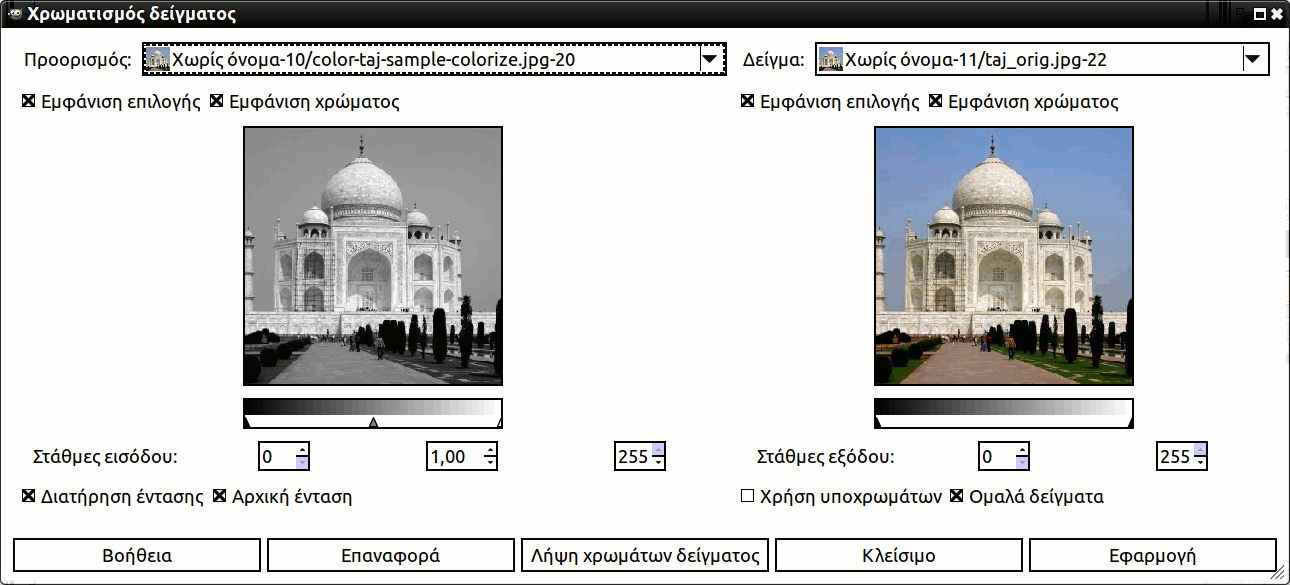Click the destination image thumbnail icon
This screenshot has width=1290, height=585.
point(158,59)
